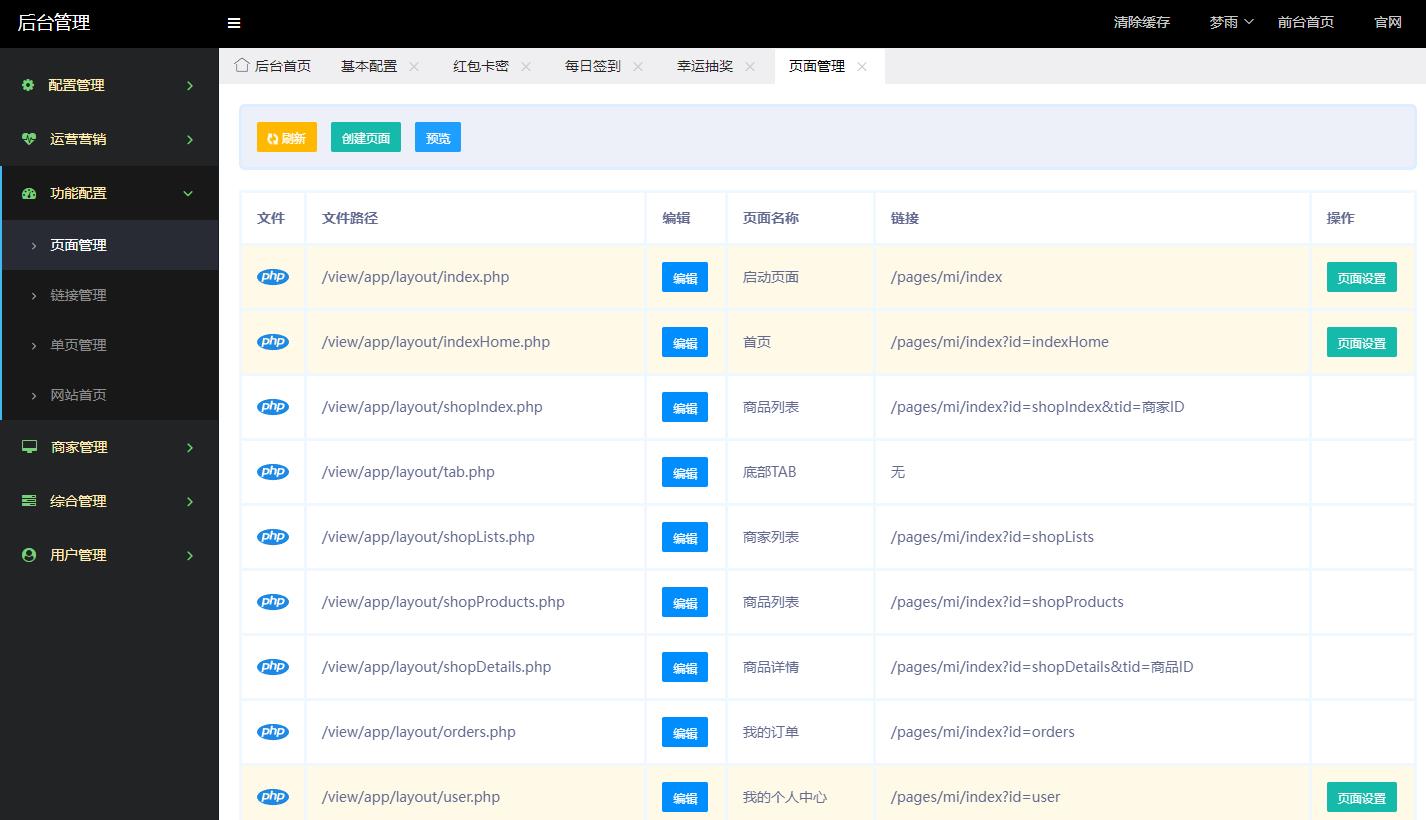The image size is (1426, 820).
Task: Click the 商家管理 monitor icon
Action: tap(29, 447)
